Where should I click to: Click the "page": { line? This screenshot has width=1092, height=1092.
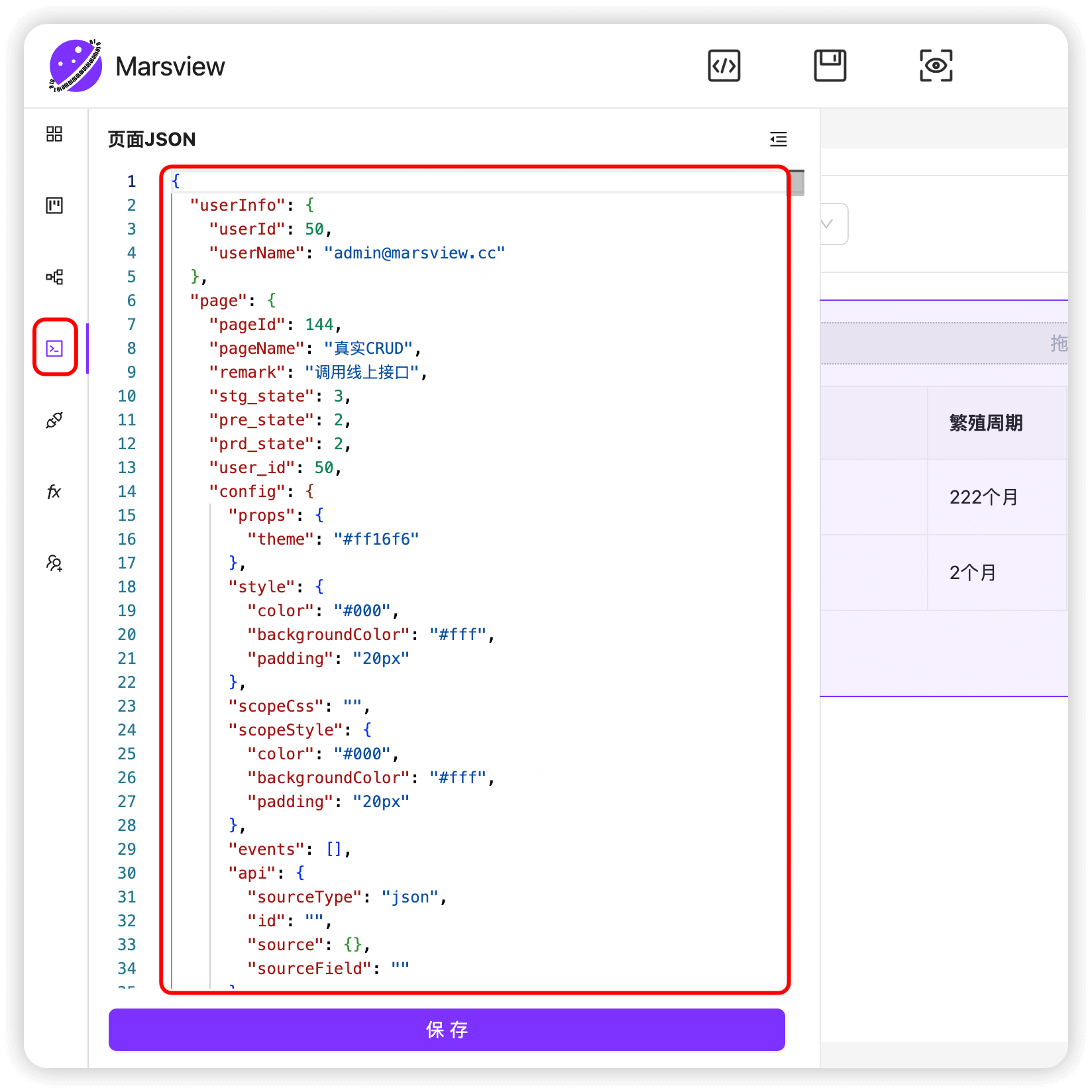tap(233, 301)
